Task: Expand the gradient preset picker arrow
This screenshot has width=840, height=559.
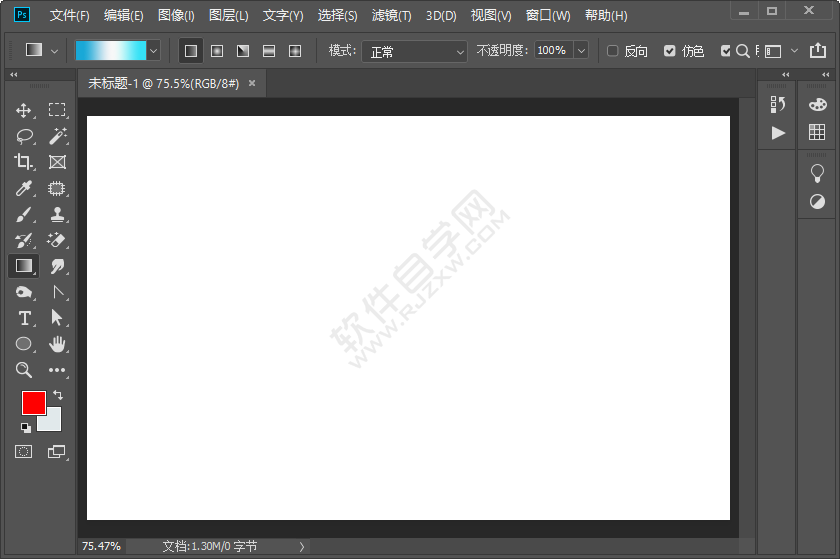Action: pos(153,50)
